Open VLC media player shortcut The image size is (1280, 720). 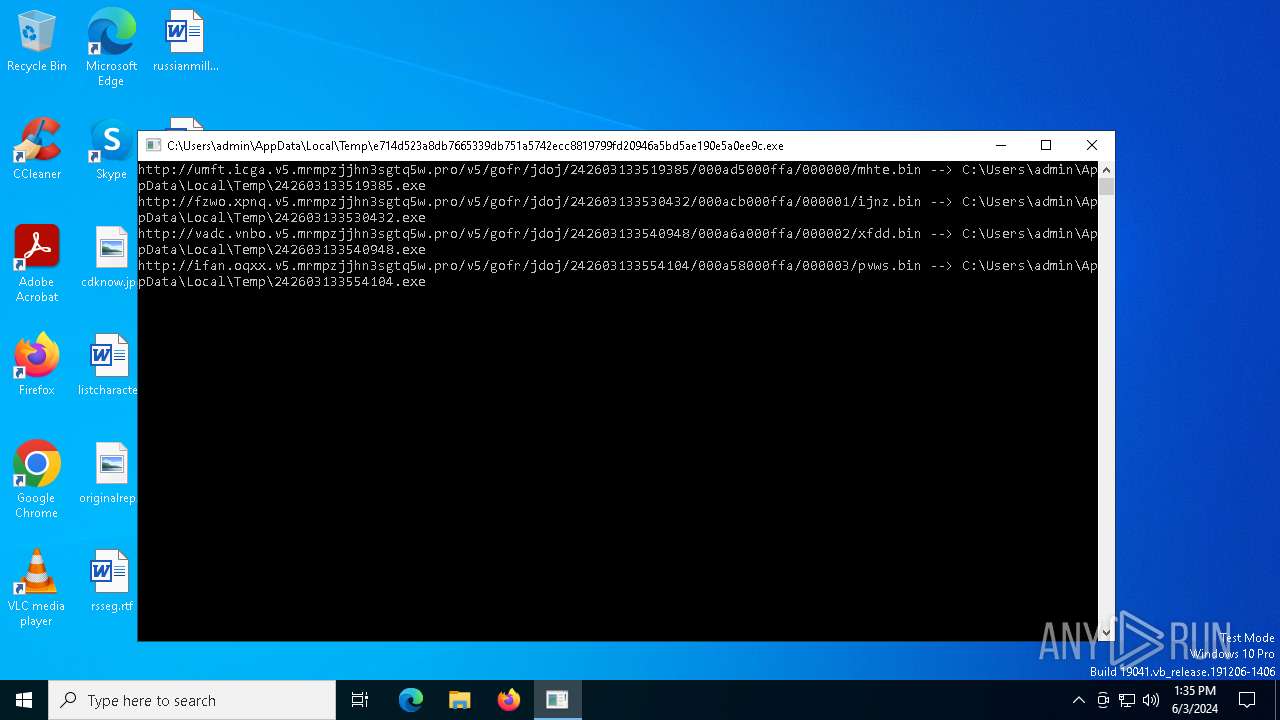[x=37, y=588]
